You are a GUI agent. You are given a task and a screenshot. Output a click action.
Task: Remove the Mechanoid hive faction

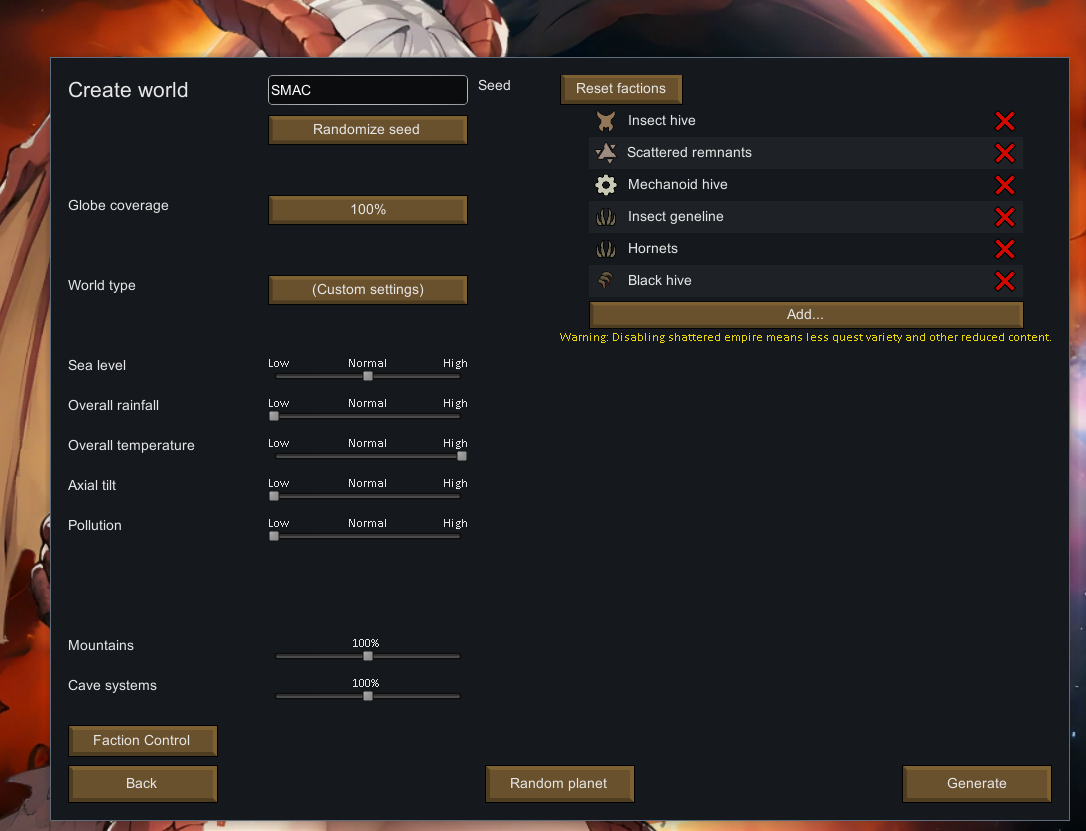pyautogui.click(x=1005, y=185)
